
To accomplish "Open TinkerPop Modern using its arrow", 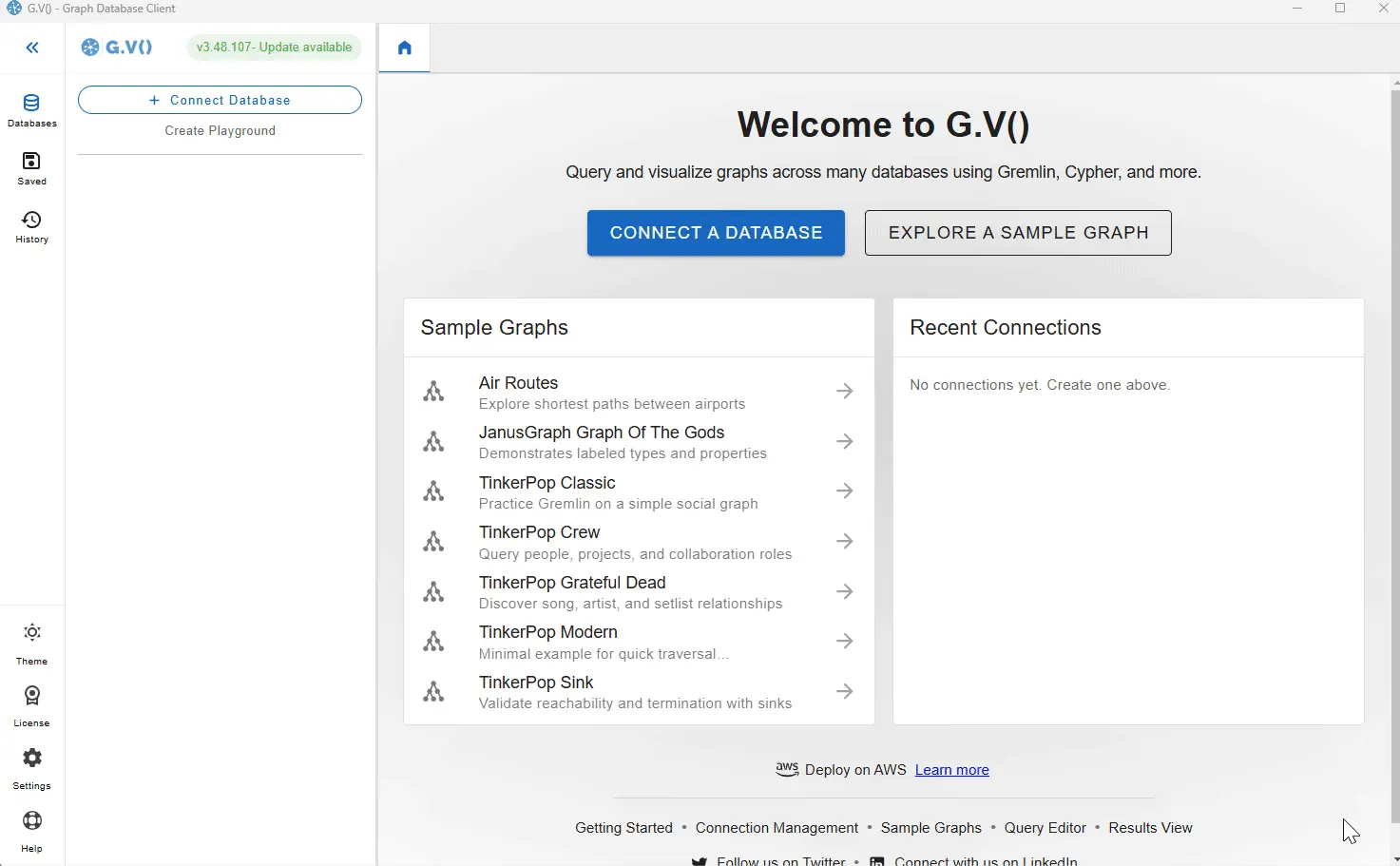I will tap(844, 641).
